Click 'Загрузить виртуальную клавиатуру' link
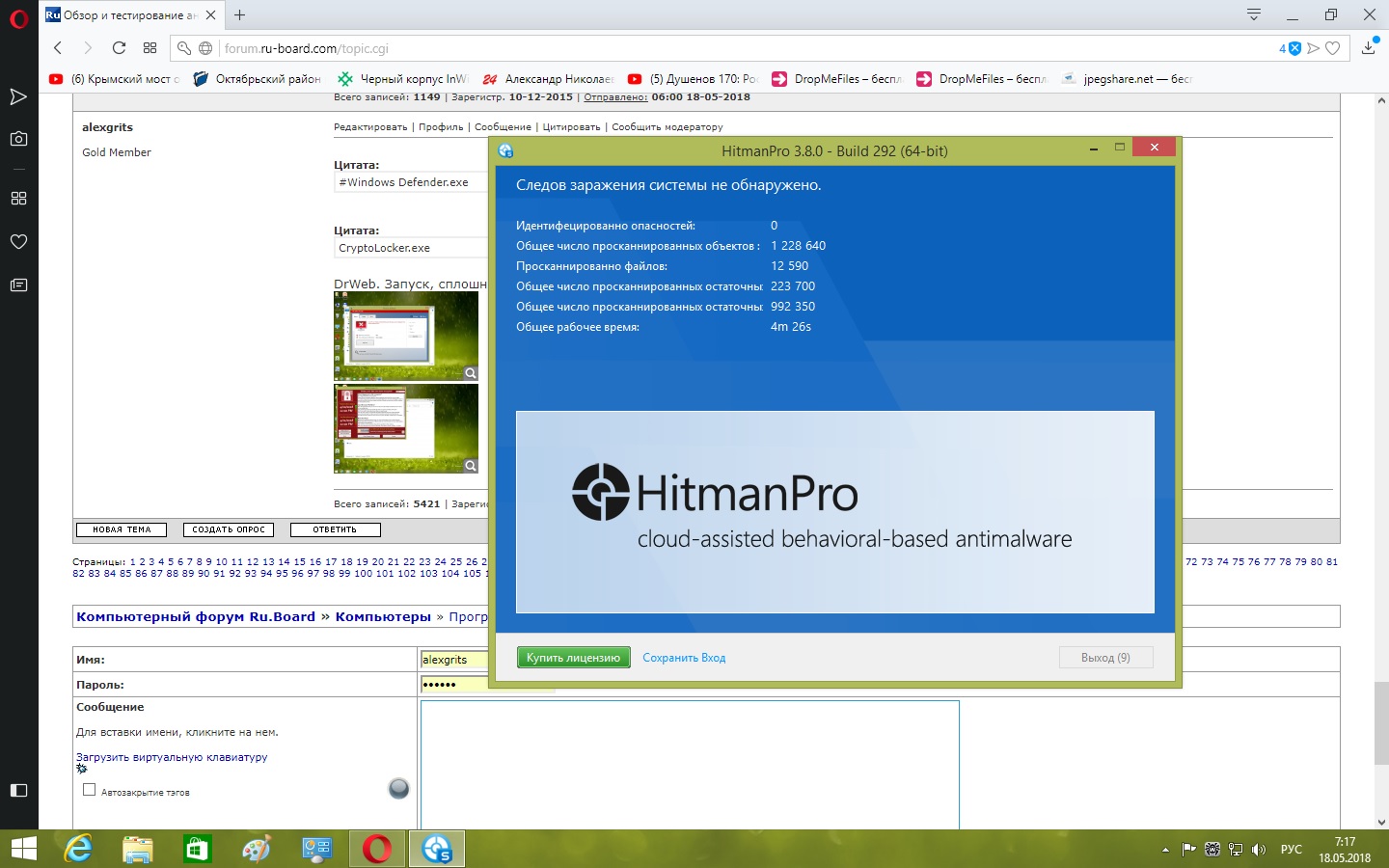 (172, 757)
